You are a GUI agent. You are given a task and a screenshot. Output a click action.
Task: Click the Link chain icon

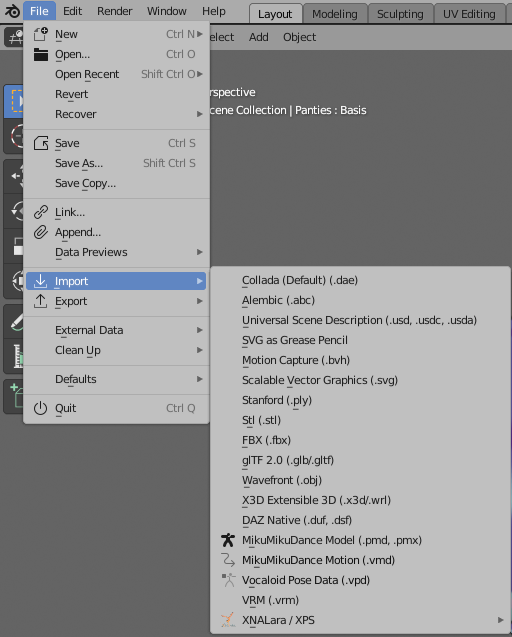tap(41, 212)
